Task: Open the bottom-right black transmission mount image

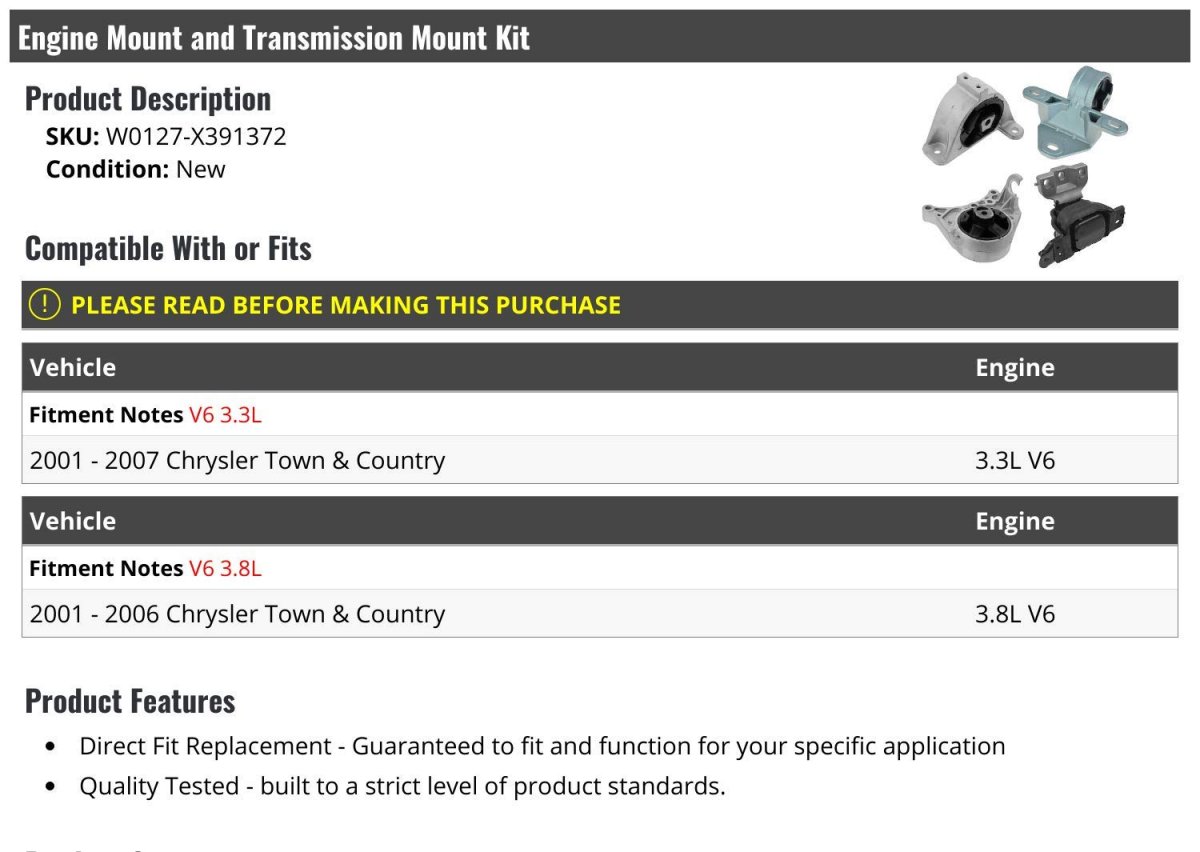Action: (x=1080, y=215)
